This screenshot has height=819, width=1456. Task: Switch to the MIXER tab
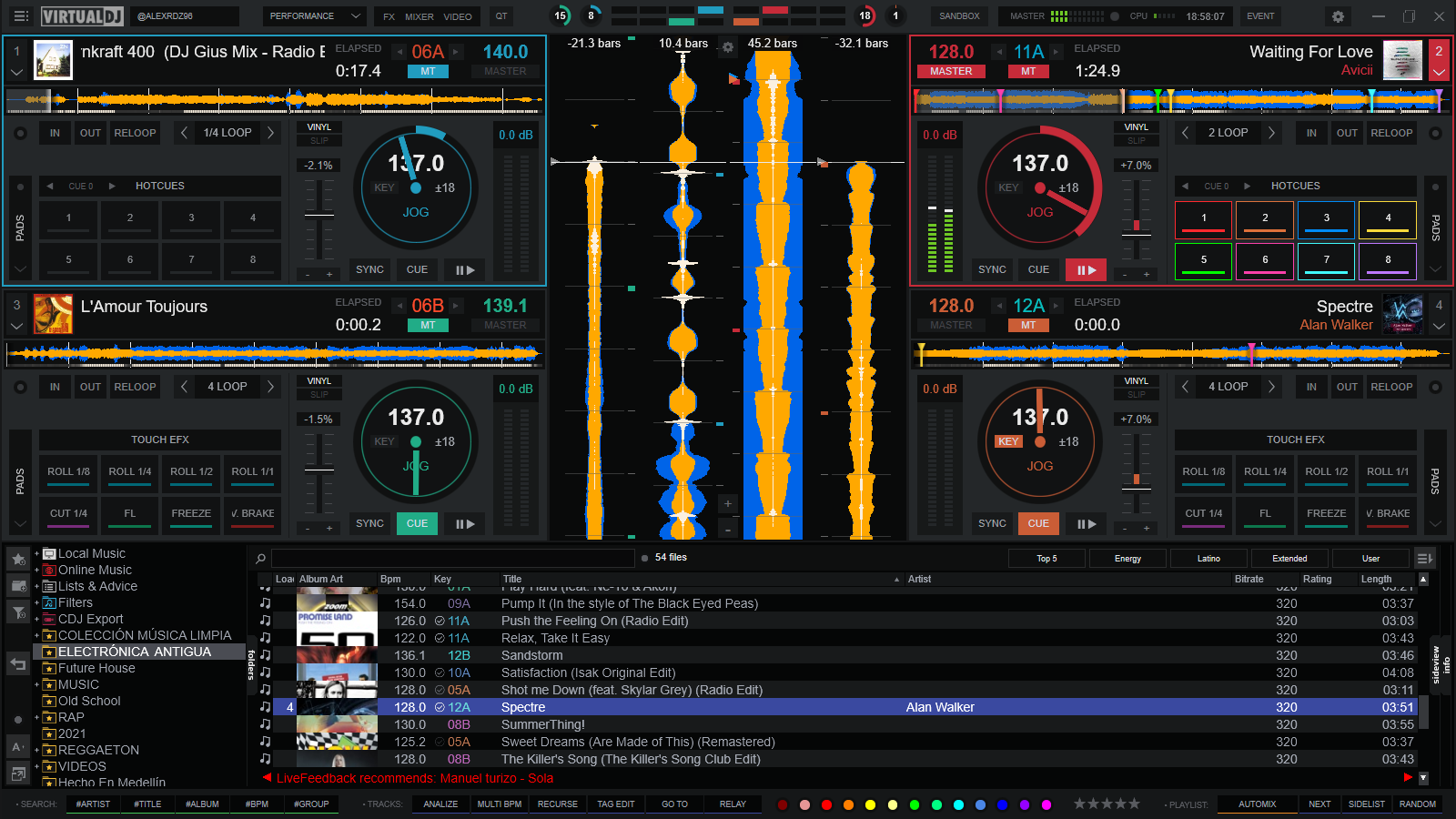click(x=420, y=16)
